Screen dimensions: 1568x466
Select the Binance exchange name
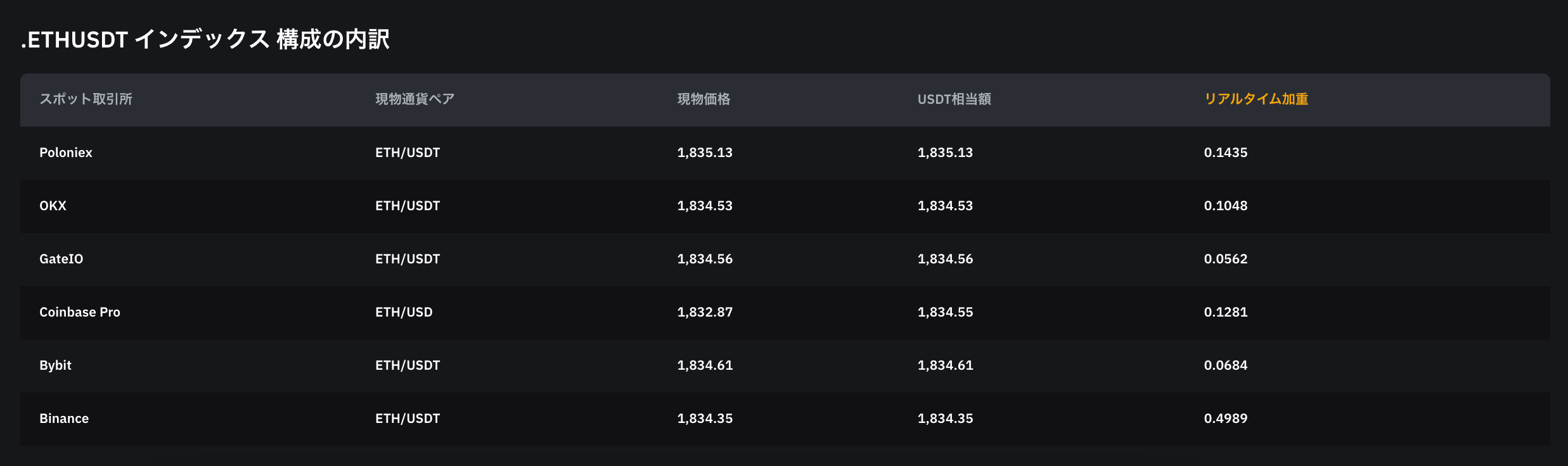click(x=64, y=419)
